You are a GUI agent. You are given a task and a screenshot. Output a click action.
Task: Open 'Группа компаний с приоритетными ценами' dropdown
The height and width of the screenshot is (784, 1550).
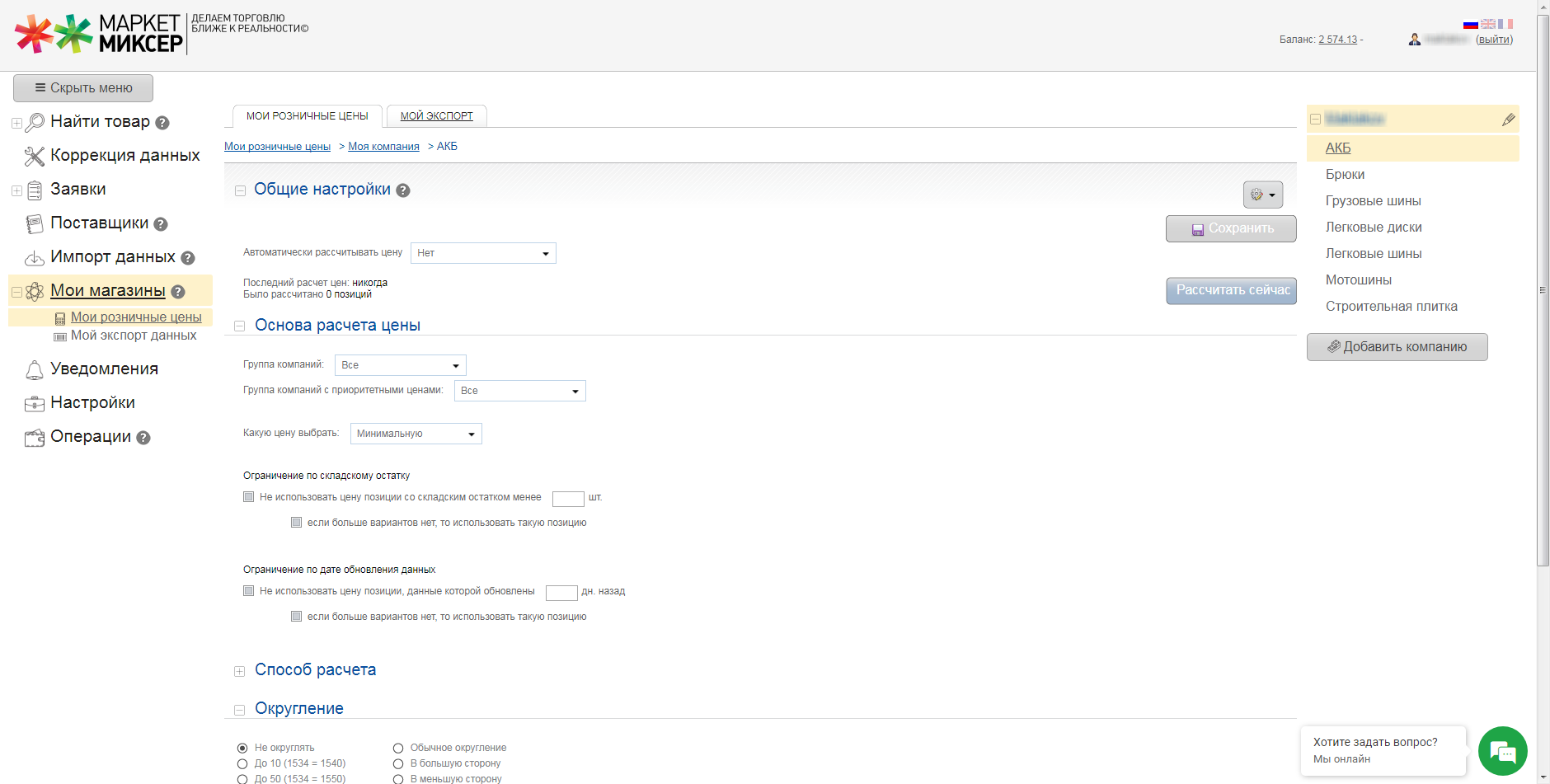520,391
